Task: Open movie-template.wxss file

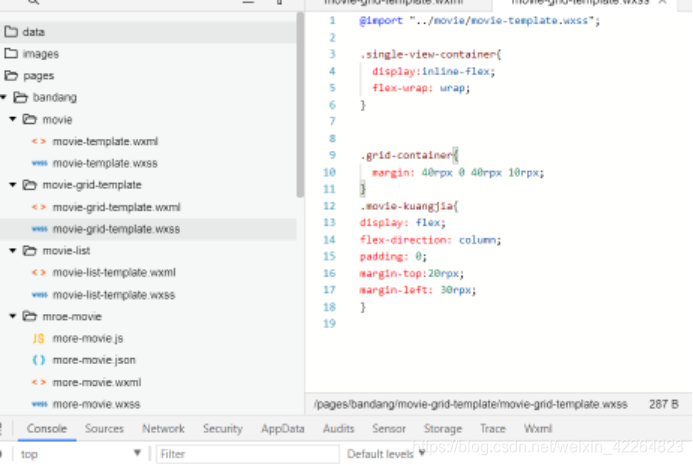Action: (x=105, y=163)
